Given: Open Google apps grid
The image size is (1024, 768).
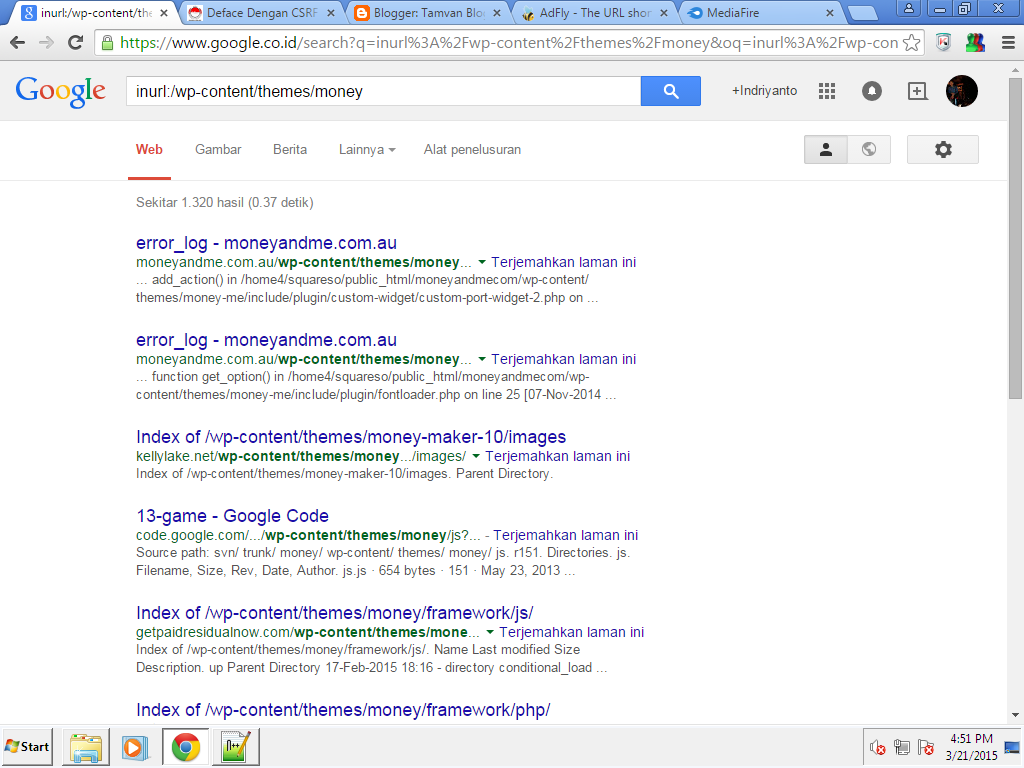Looking at the screenshot, I should pyautogui.click(x=827, y=91).
